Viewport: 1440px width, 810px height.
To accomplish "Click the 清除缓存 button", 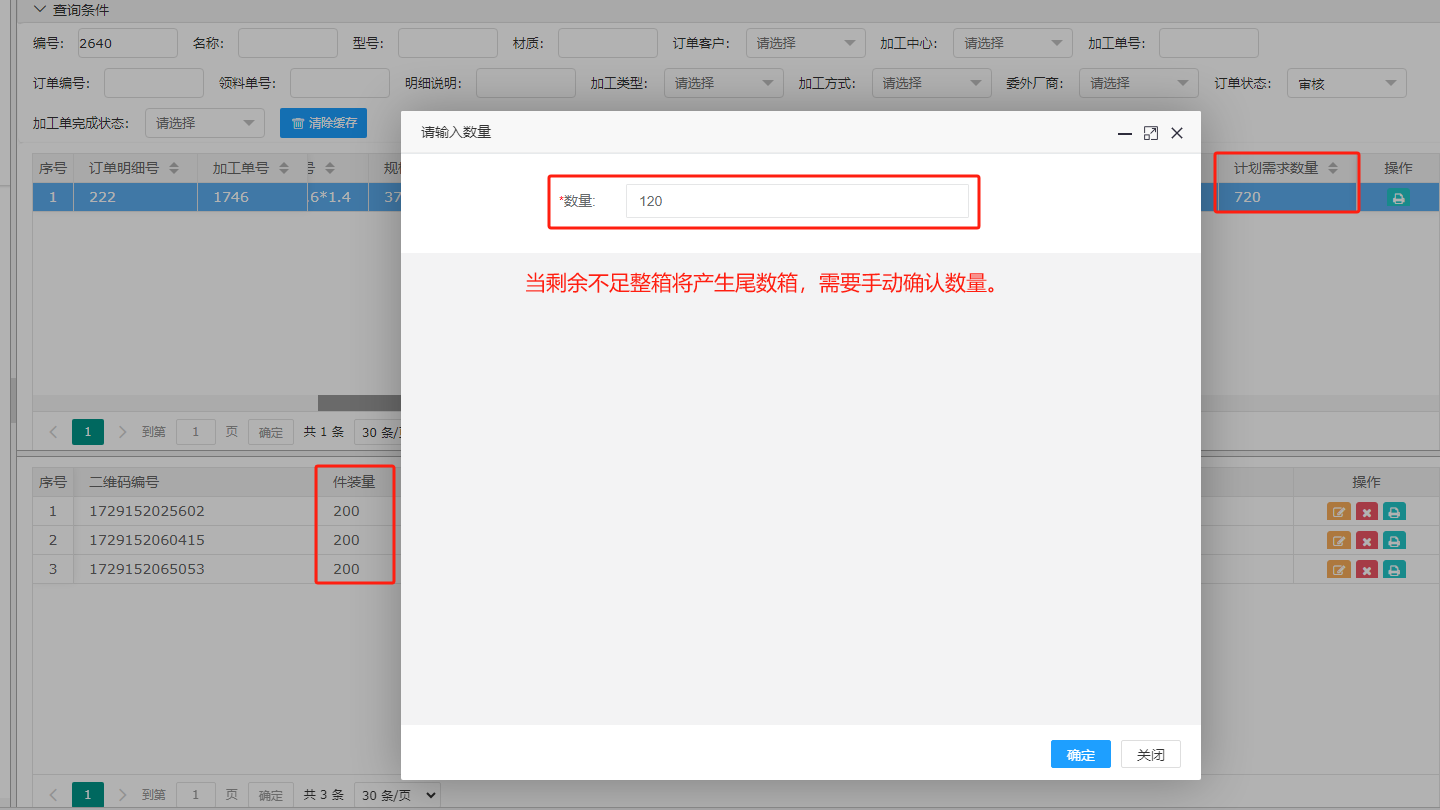I will (323, 124).
